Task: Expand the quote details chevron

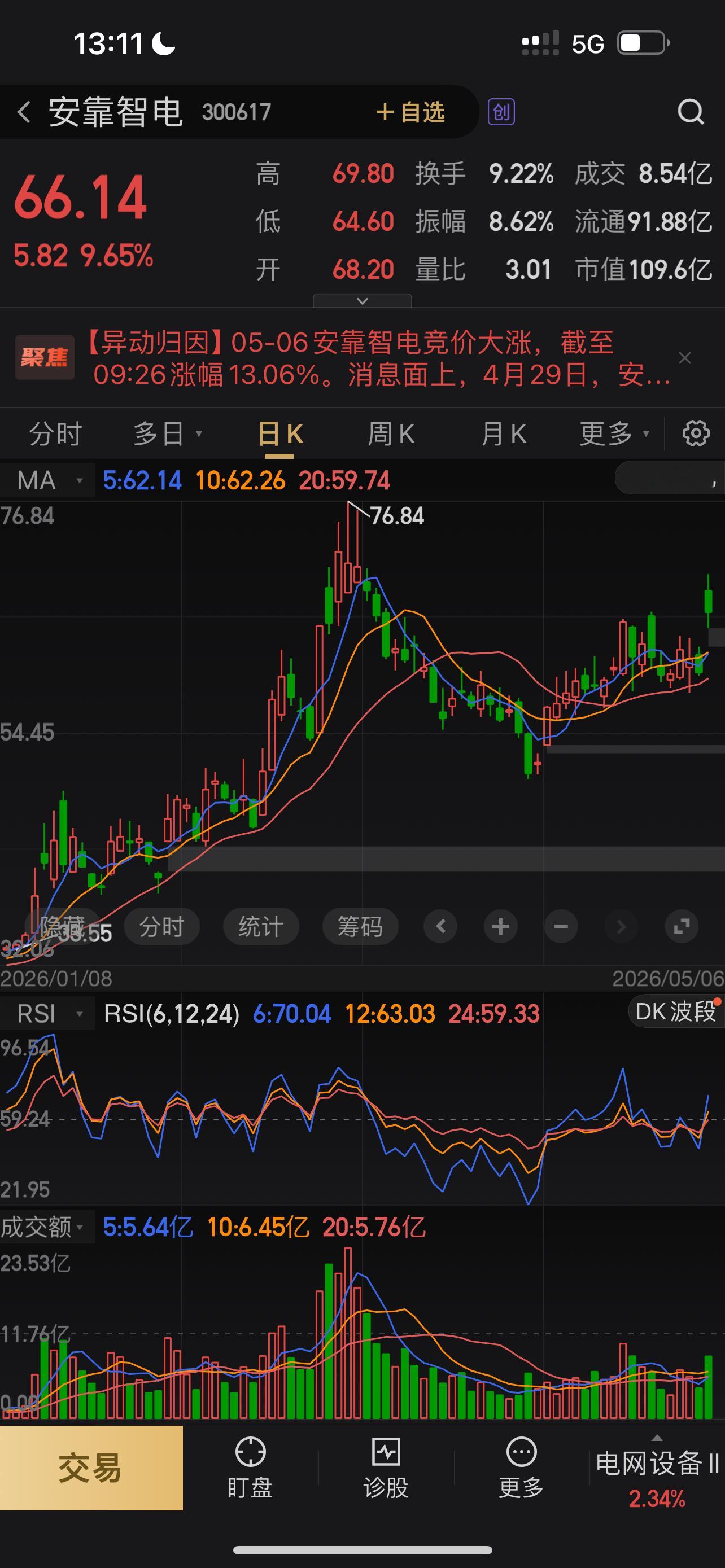Action: coord(362,301)
